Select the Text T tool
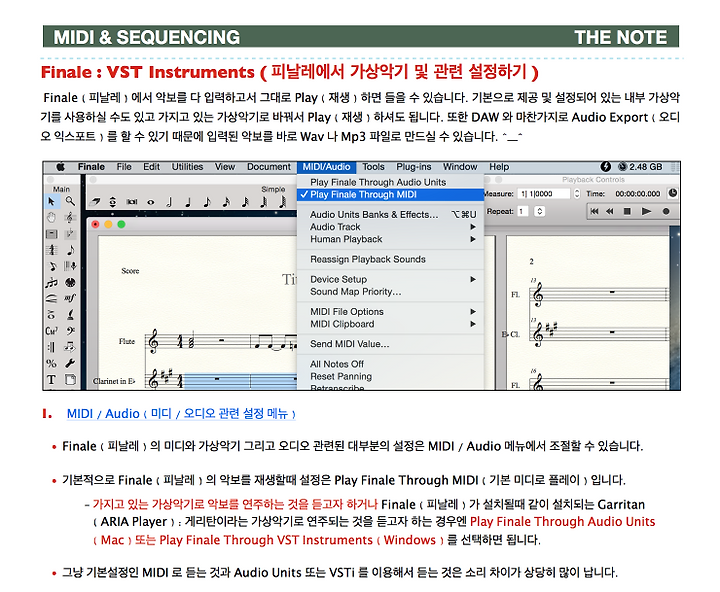 click(x=51, y=380)
